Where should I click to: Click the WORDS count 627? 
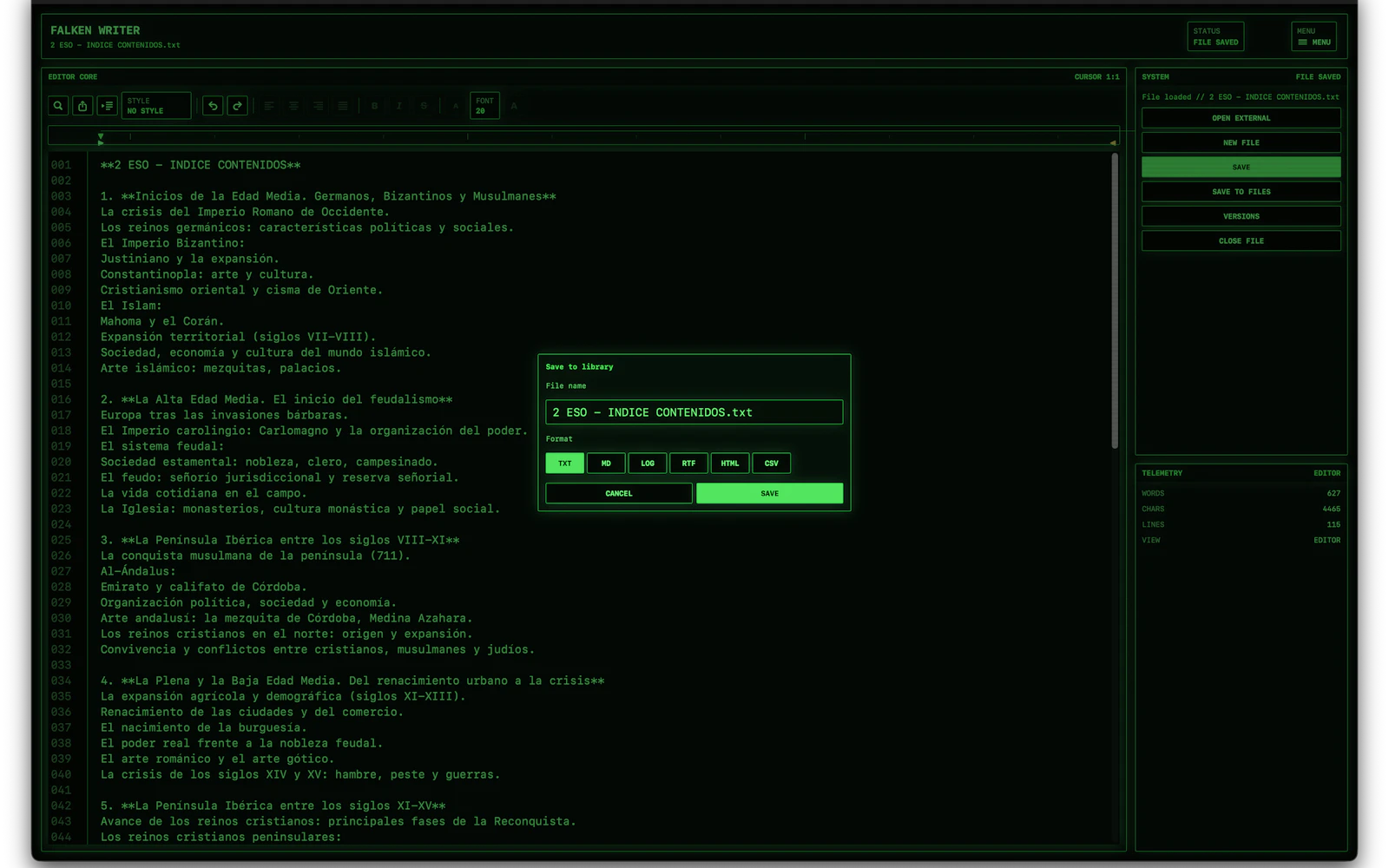[1333, 493]
